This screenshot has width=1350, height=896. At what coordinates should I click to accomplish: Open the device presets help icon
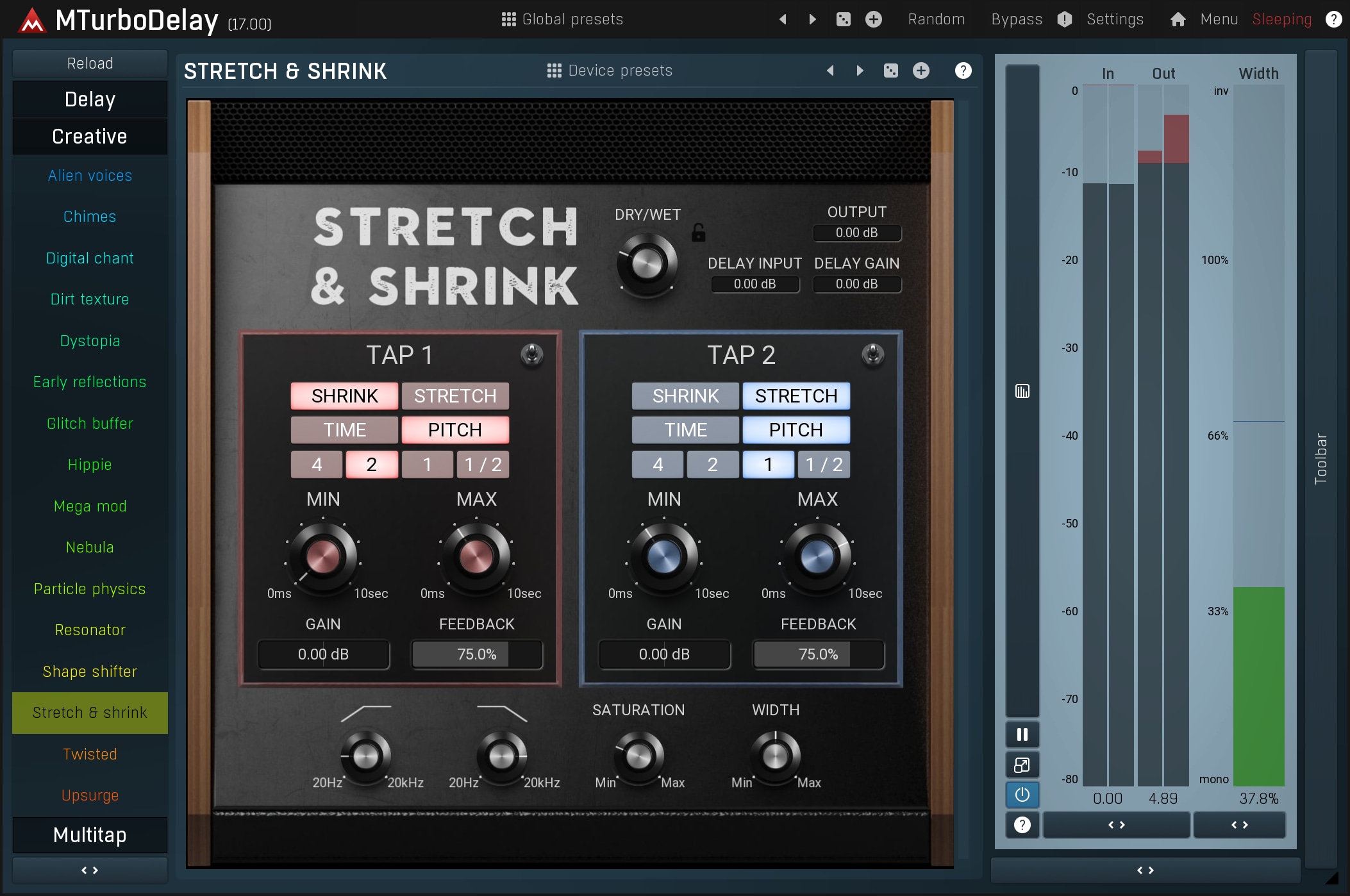[963, 71]
